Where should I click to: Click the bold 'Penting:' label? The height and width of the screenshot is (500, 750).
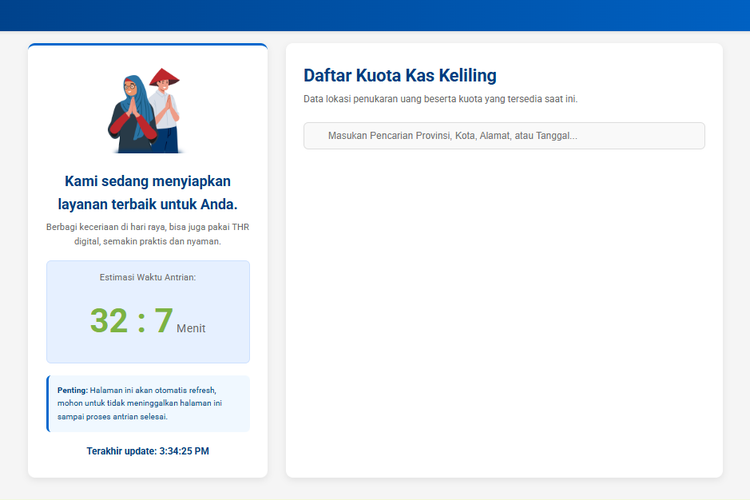[x=72, y=390]
